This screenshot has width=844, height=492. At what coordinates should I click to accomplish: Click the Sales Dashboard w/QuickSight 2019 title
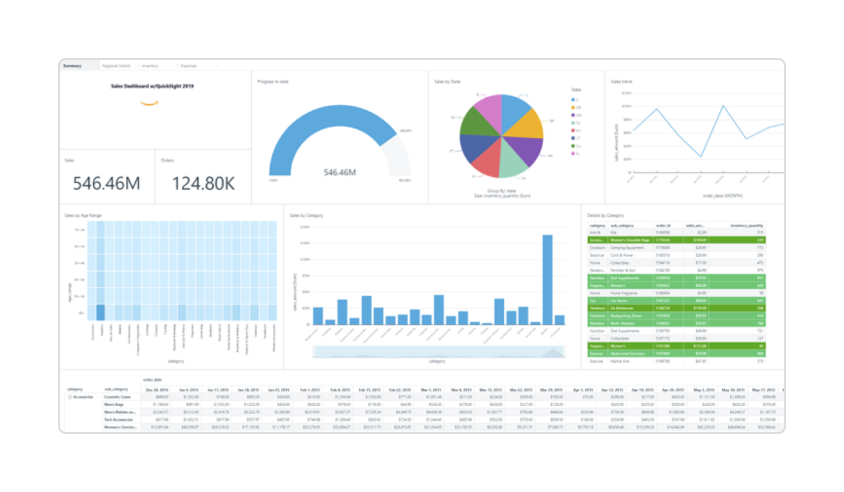coord(148,87)
